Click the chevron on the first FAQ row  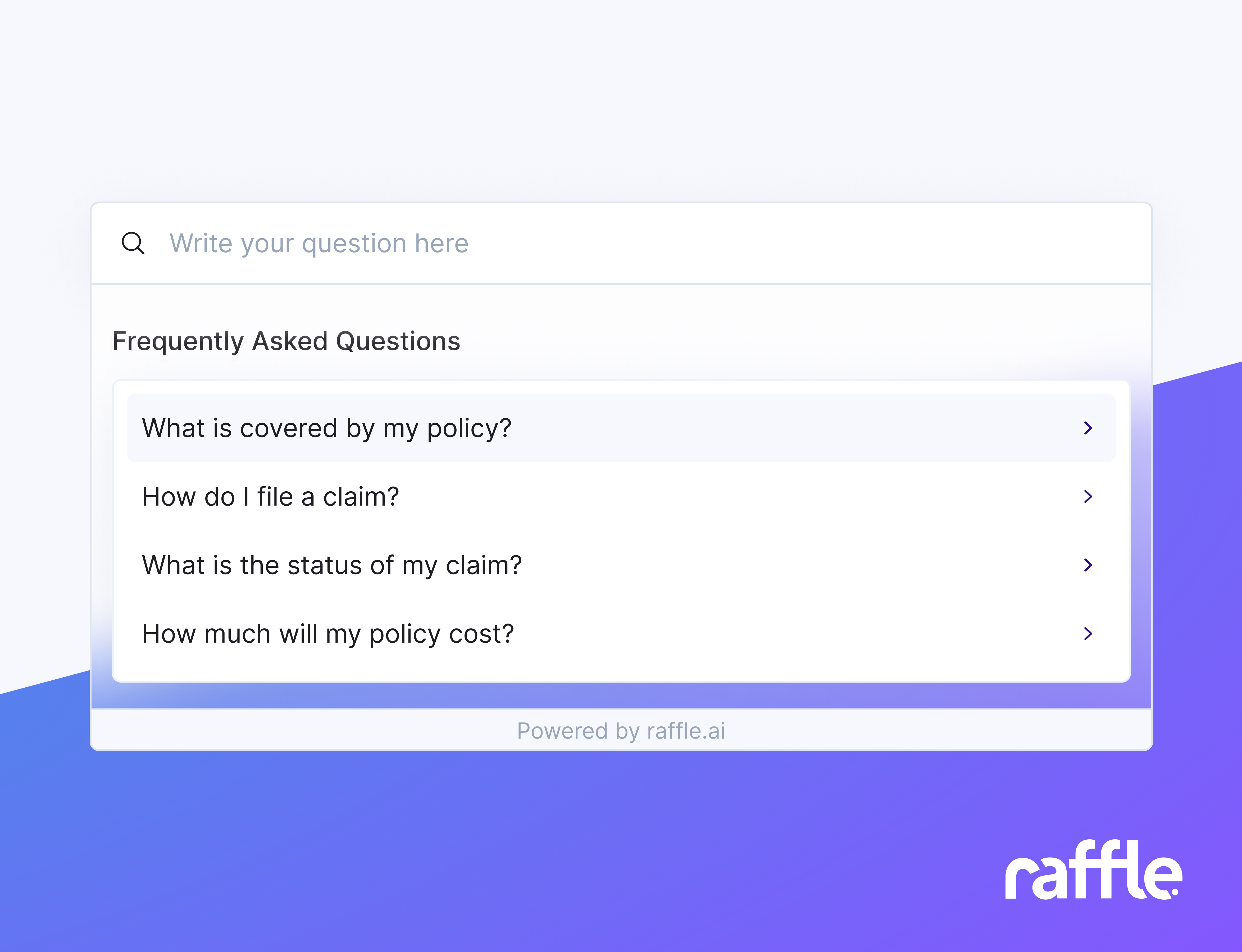click(1088, 428)
